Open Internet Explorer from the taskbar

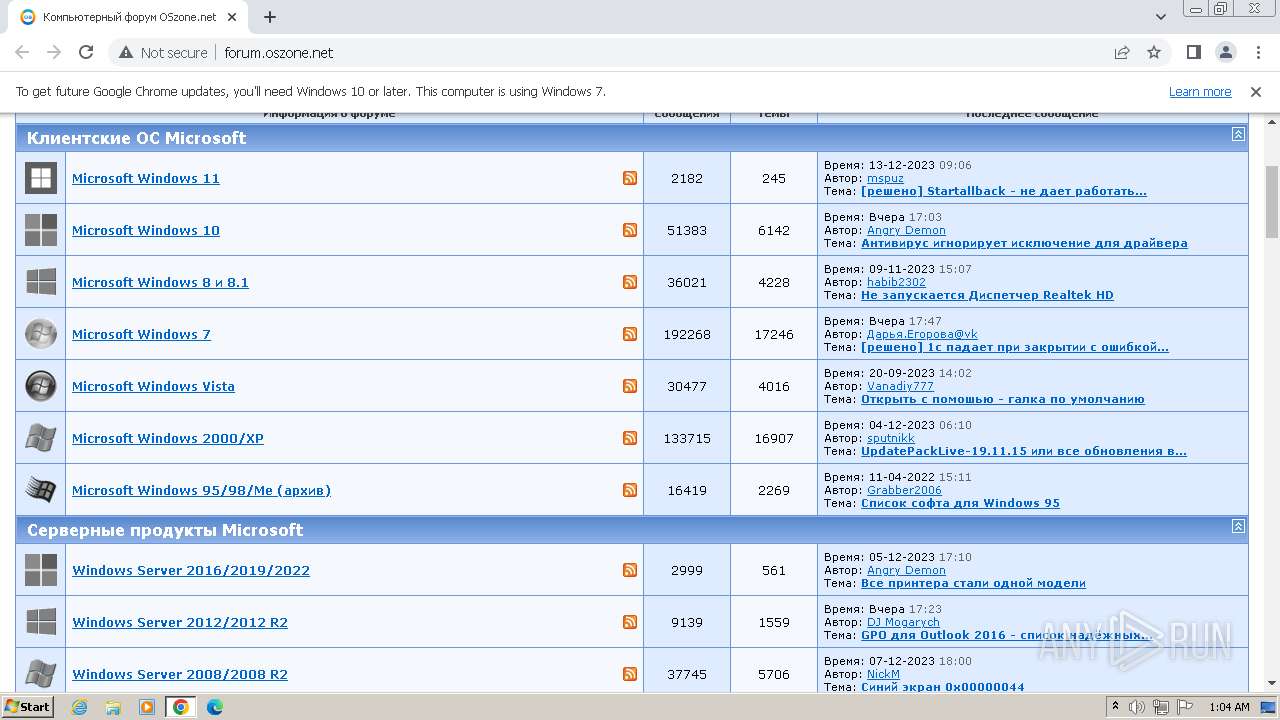coord(79,707)
